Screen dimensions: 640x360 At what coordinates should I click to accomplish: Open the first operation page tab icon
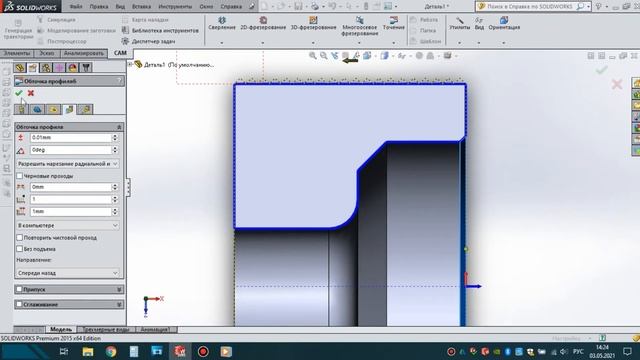[22, 109]
